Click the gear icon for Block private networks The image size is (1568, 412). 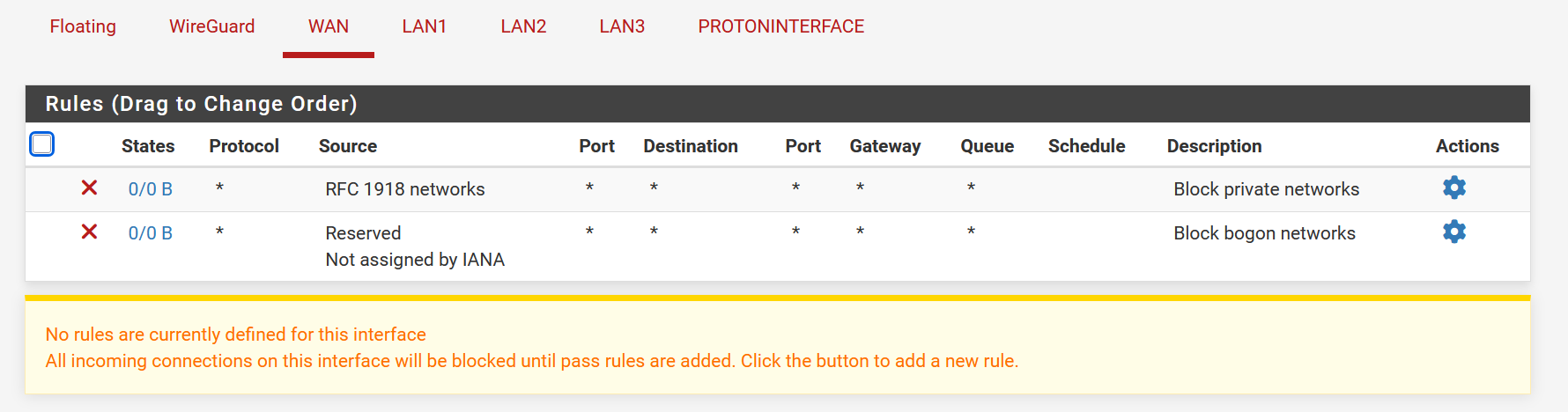point(1453,188)
